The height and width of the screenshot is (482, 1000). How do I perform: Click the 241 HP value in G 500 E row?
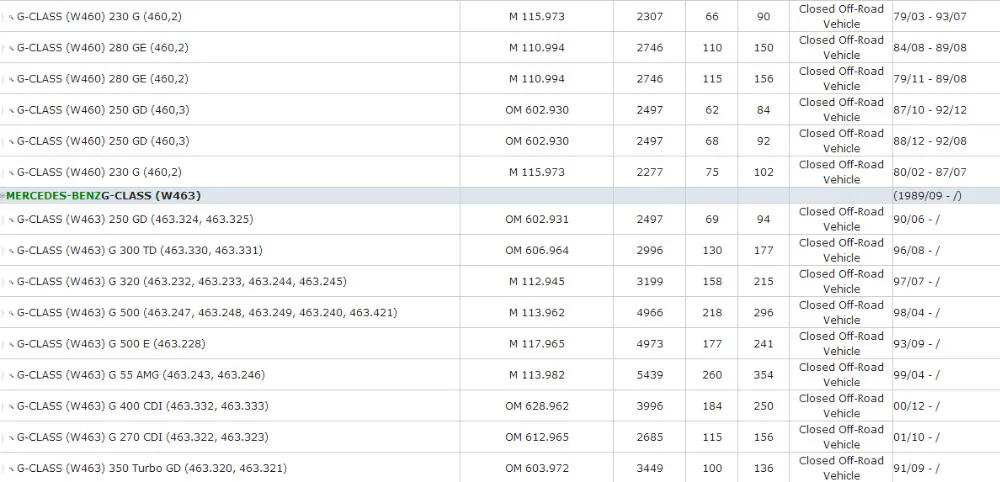[764, 344]
